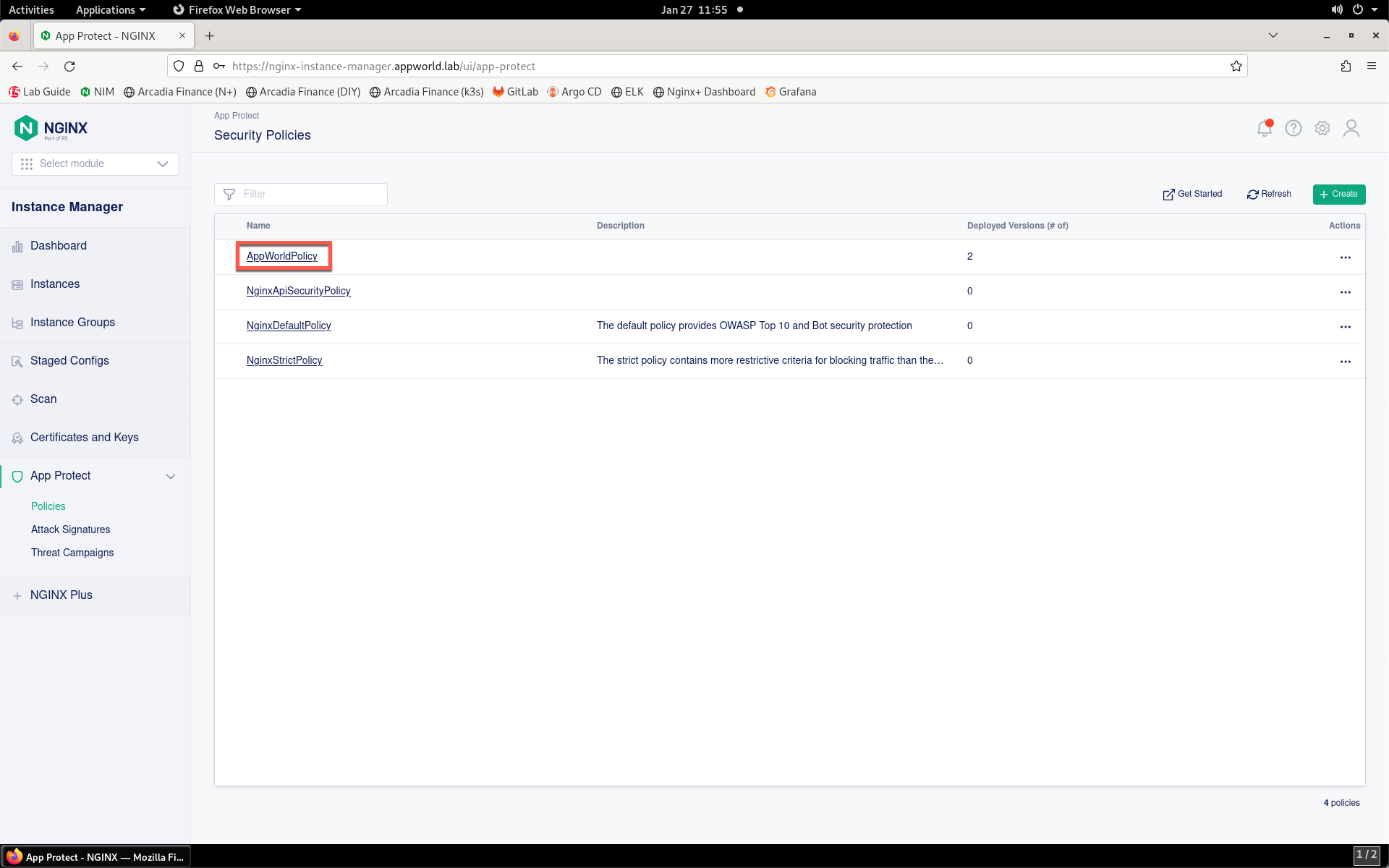Screen dimensions: 1389x868
Task: Open the user account profile icon
Action: coord(1351,128)
